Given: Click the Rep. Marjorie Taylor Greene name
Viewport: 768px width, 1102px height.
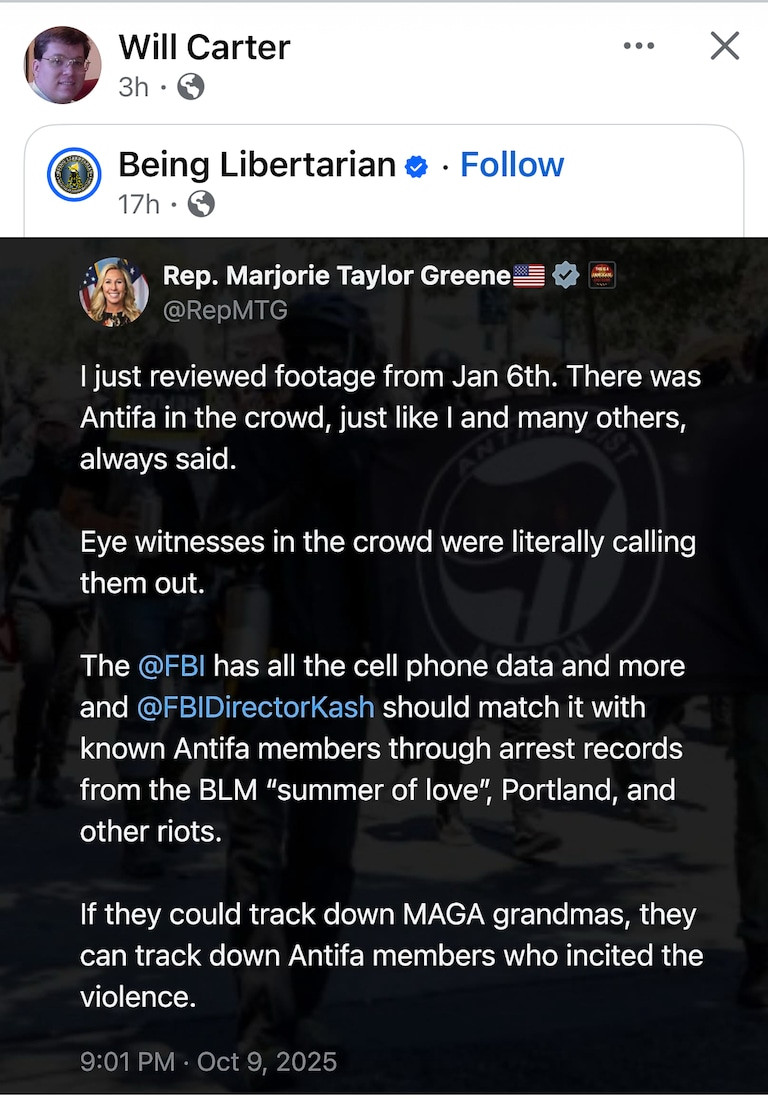Looking at the screenshot, I should click(336, 276).
